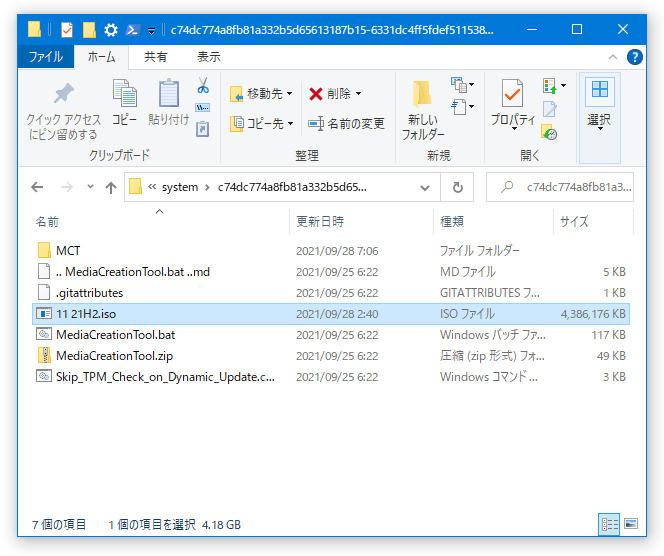The height and width of the screenshot is (556, 664).
Task: Switch to details view icon in status bar
Action: (609, 524)
